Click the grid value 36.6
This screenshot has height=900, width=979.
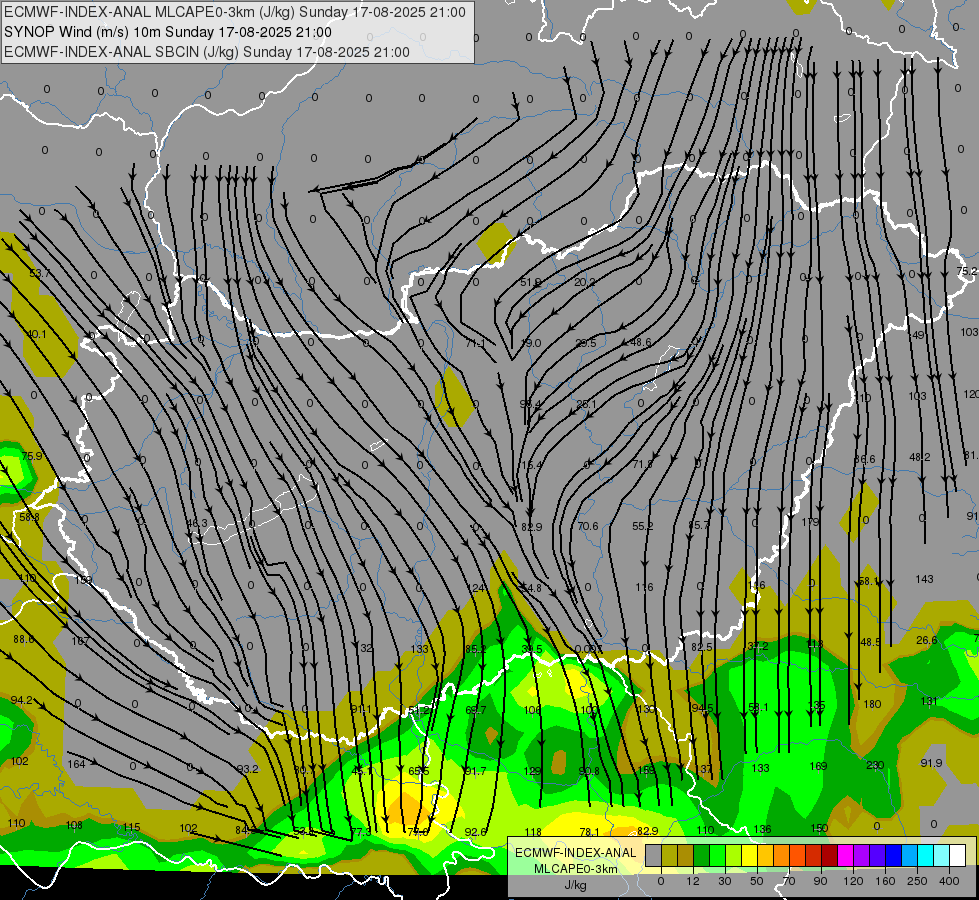[x=865, y=459]
